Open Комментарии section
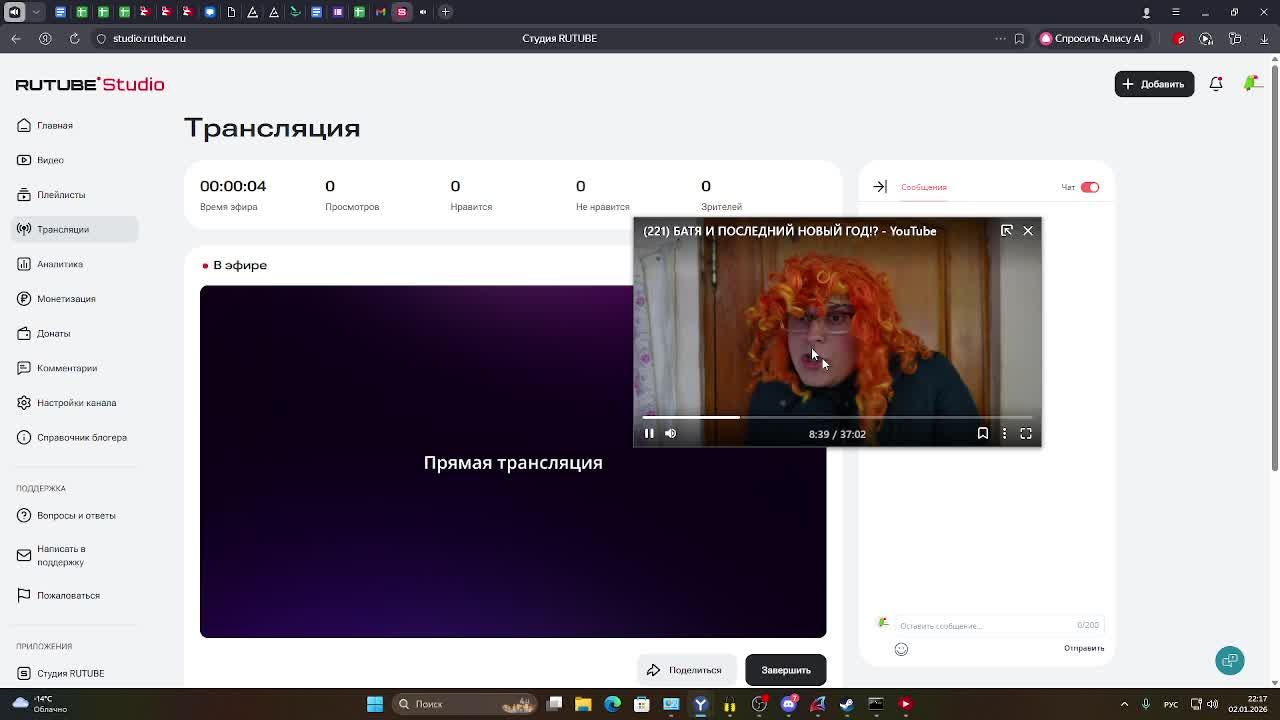Screen dimensions: 1280x720 (x=67, y=368)
